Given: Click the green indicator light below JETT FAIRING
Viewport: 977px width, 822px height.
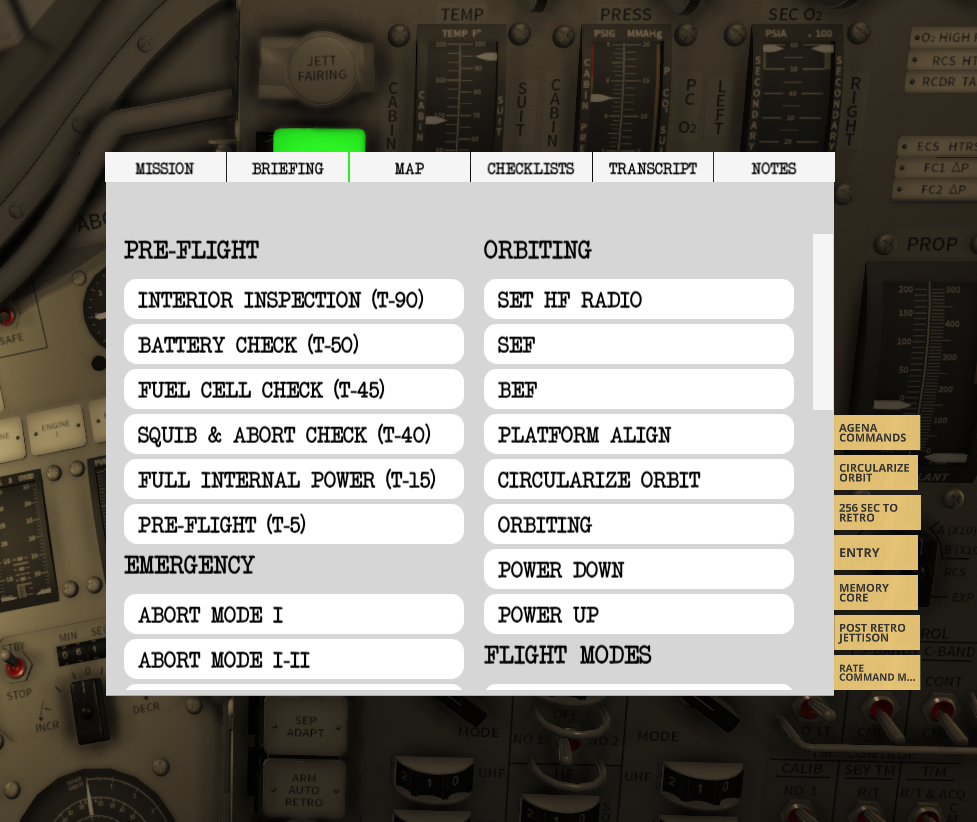Looking at the screenshot, I should click(319, 140).
